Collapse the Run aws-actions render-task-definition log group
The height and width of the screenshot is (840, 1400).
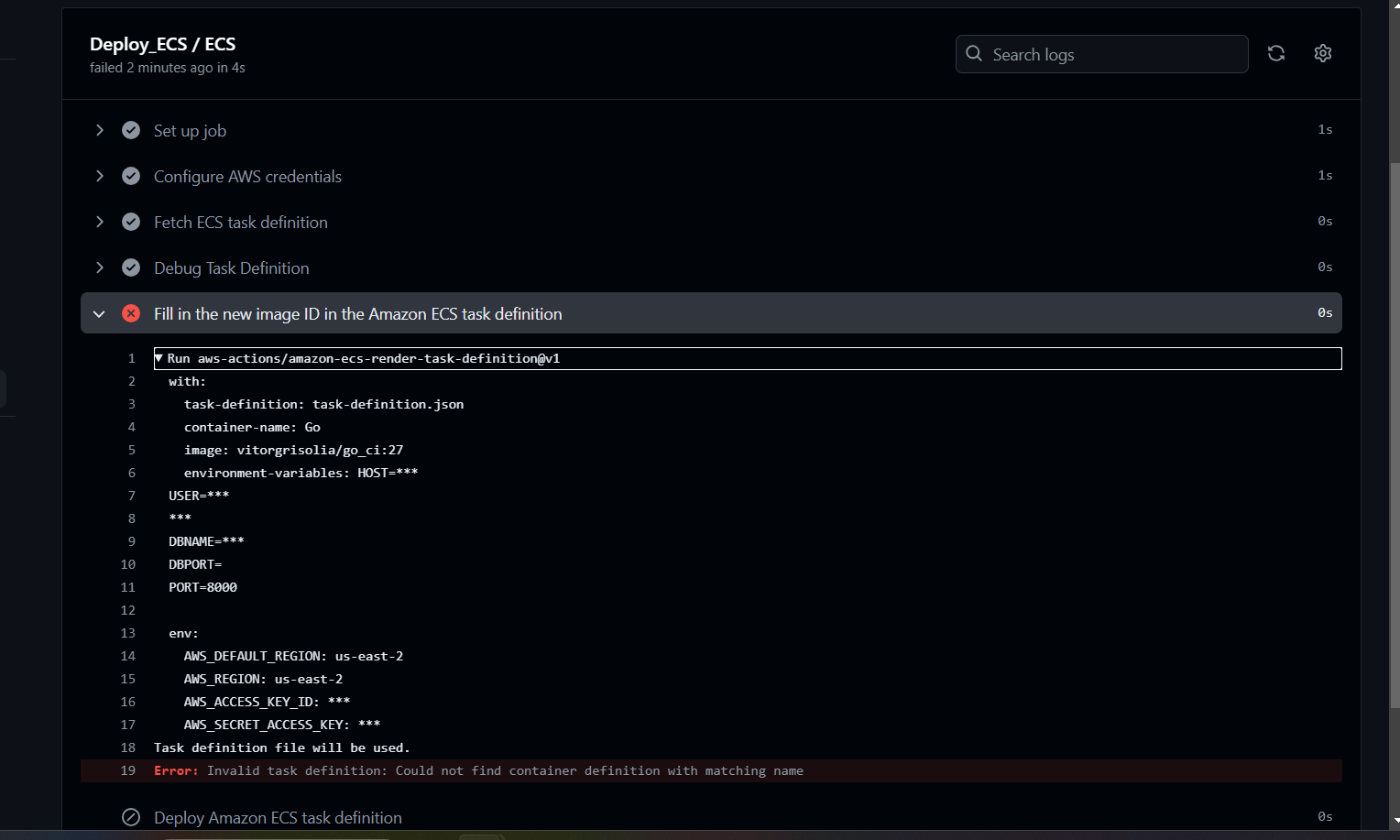tap(159, 358)
